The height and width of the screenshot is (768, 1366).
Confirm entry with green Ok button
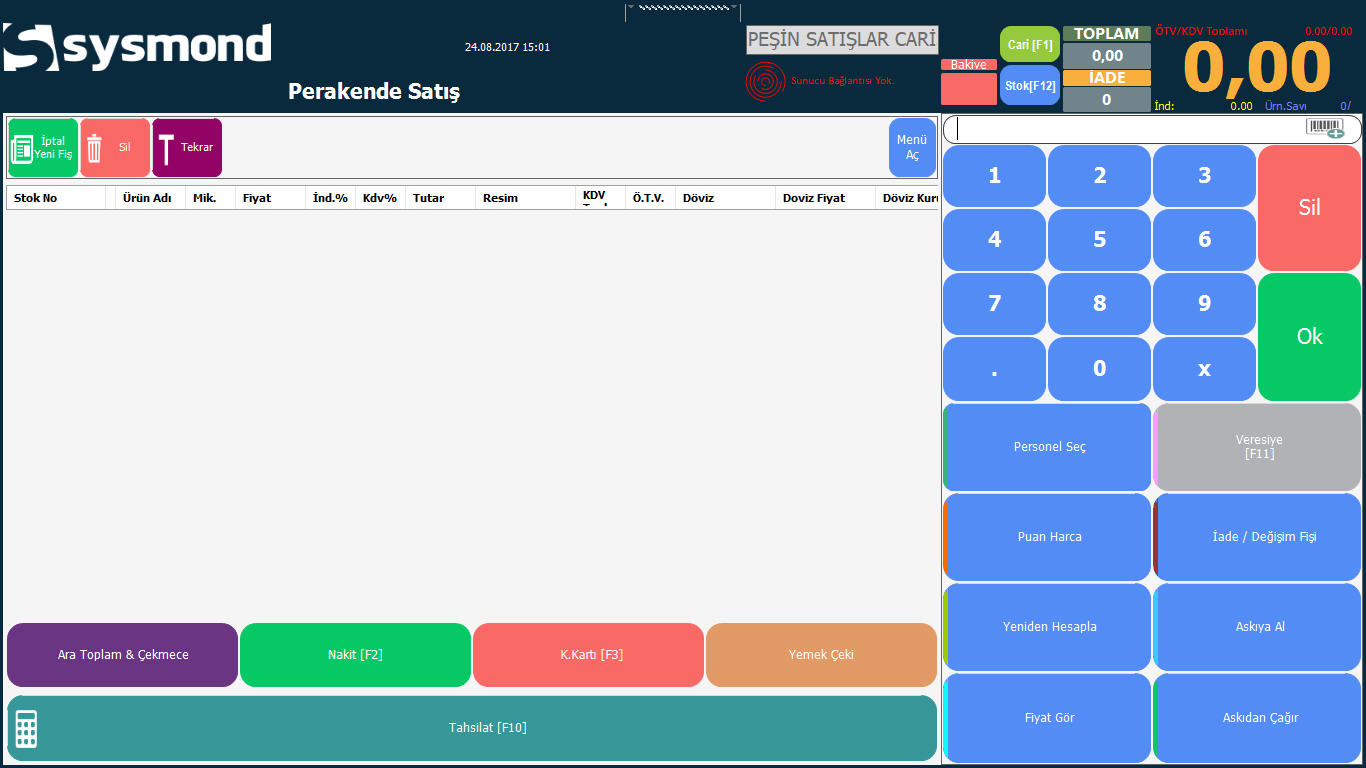pos(1309,337)
